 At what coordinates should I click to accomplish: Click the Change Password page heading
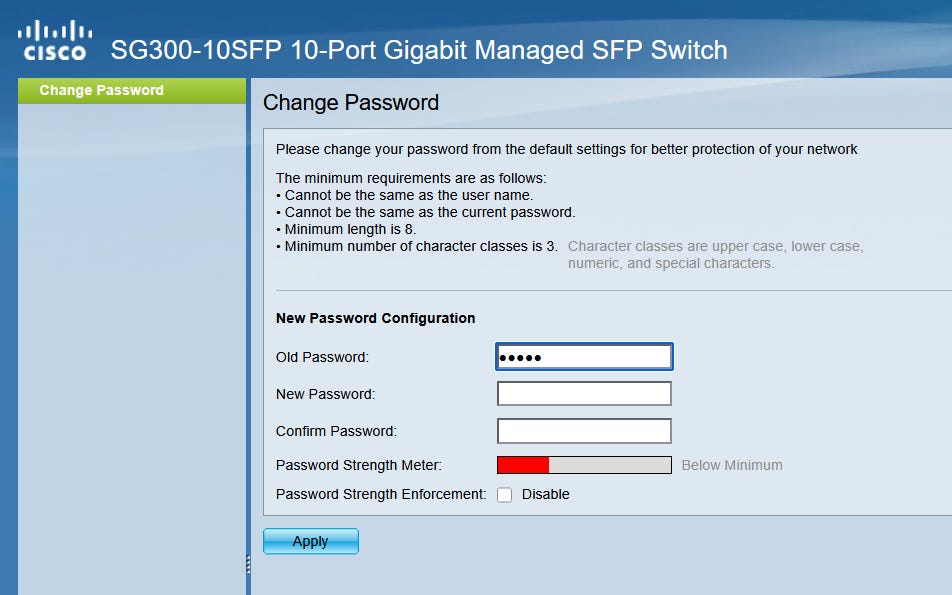(x=351, y=103)
